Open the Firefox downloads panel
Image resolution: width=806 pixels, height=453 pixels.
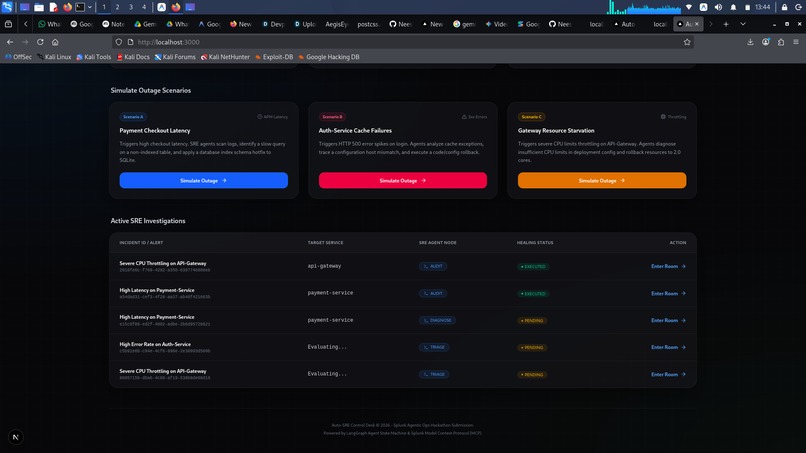point(750,42)
